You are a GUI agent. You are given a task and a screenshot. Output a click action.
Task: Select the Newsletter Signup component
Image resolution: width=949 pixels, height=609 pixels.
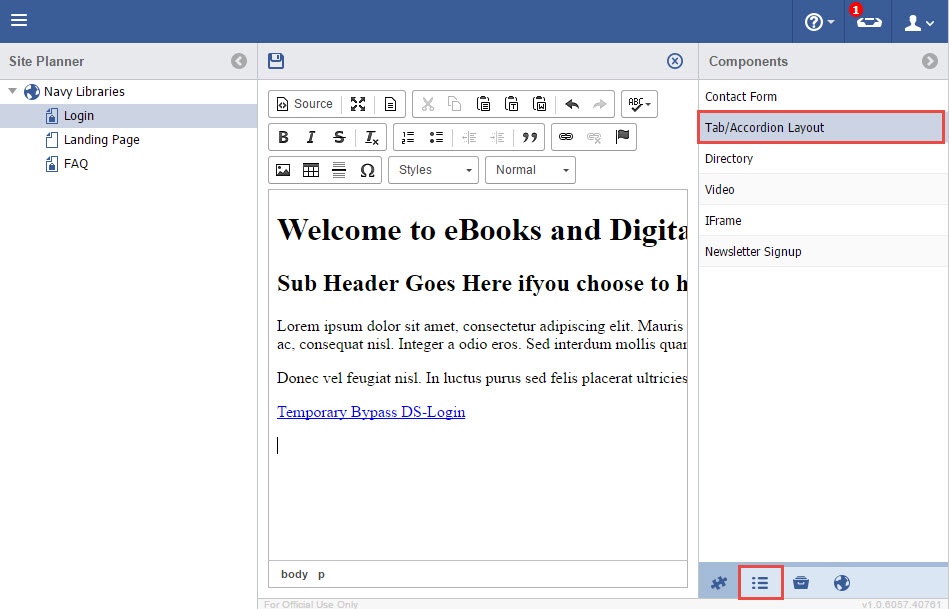(753, 252)
